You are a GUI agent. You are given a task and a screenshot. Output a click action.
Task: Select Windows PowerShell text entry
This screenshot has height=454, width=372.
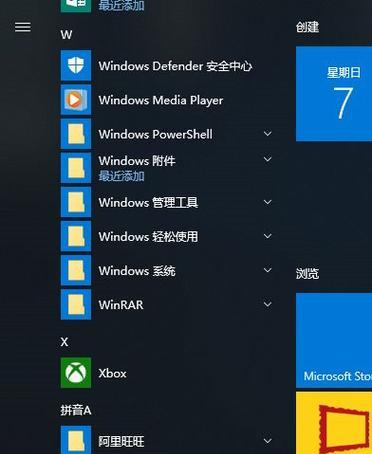click(155, 134)
